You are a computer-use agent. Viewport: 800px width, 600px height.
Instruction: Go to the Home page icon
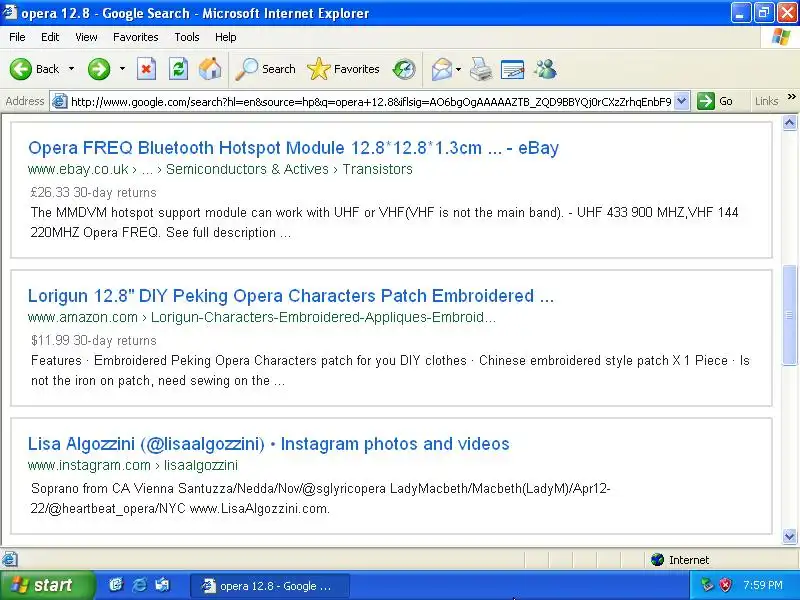tap(210, 69)
